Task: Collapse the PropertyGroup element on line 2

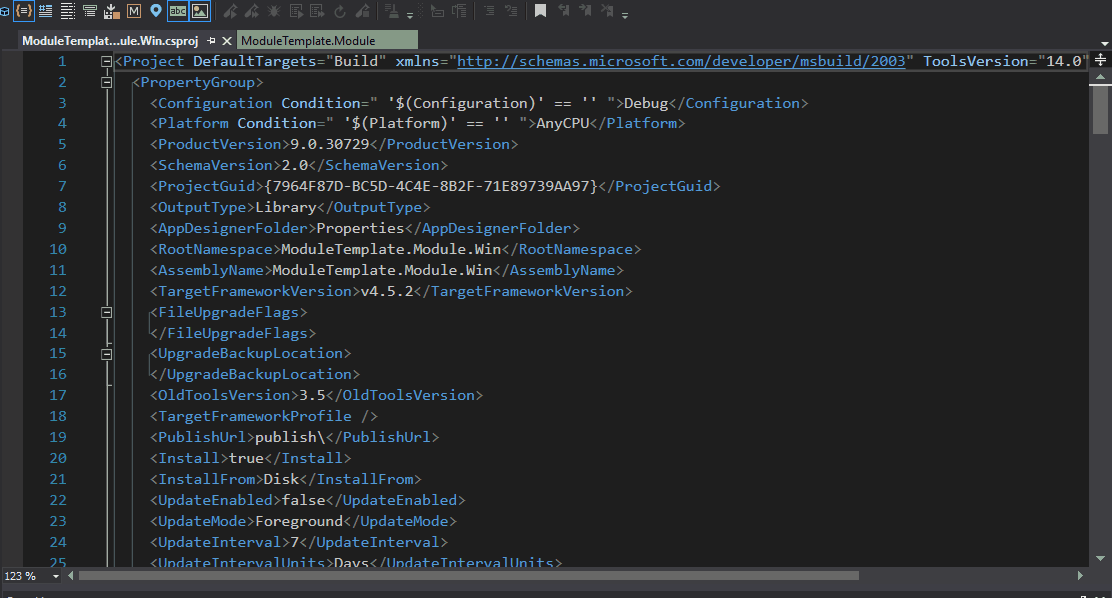Action: (106, 82)
